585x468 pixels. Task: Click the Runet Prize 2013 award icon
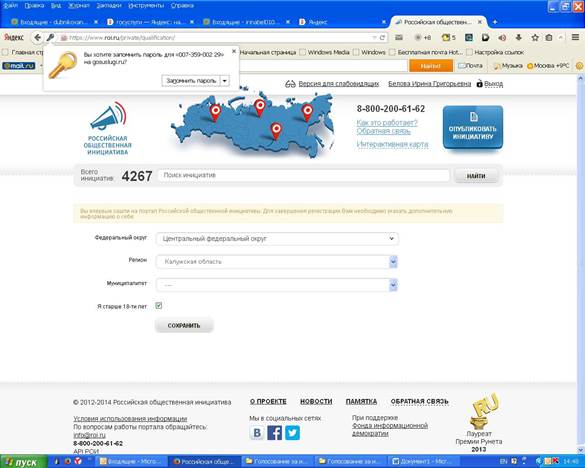pyautogui.click(x=484, y=411)
